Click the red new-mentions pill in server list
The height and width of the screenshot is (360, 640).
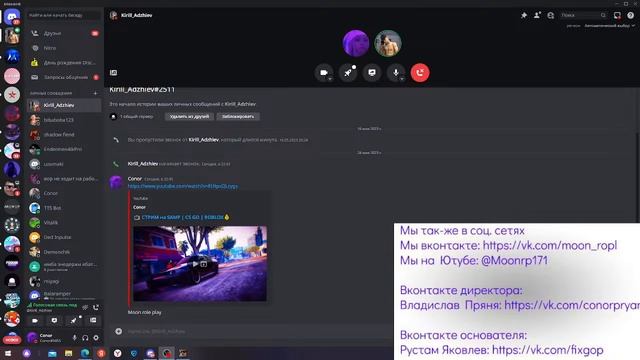point(12,340)
